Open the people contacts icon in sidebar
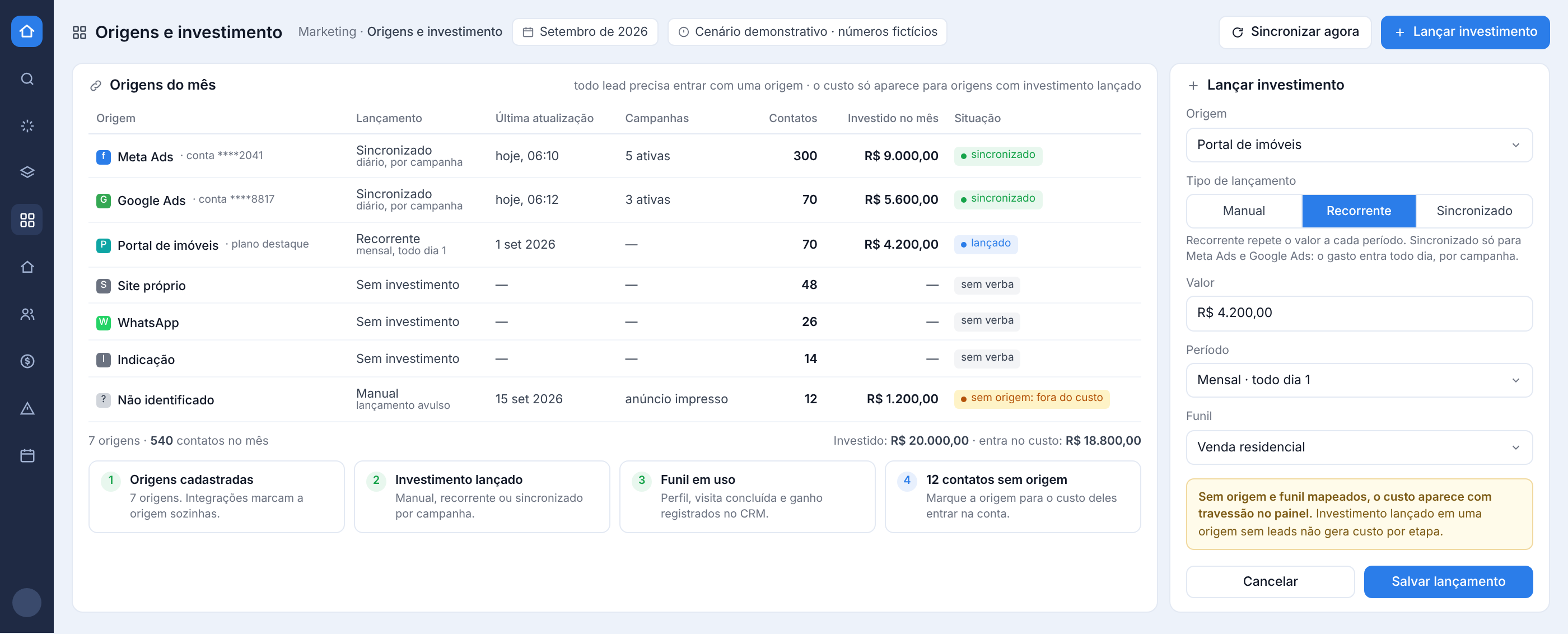The width and height of the screenshot is (1568, 634). point(27,314)
